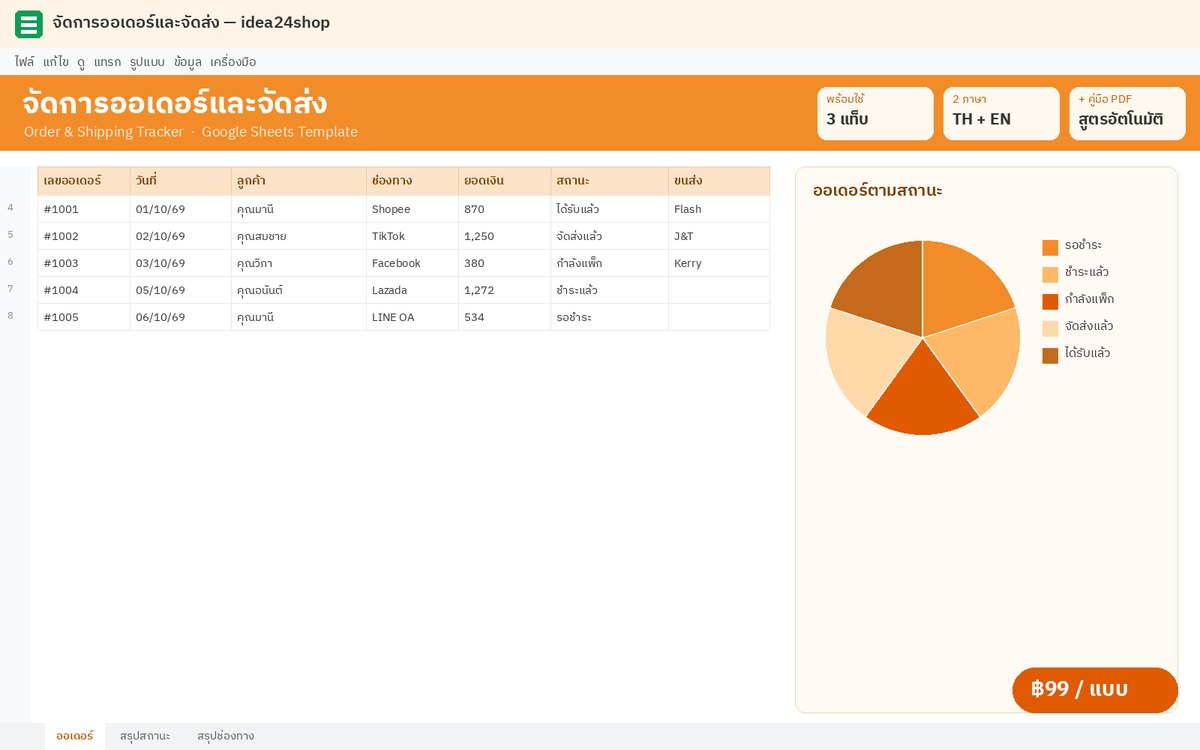This screenshot has width=1200, height=750.
Task: Select the ลูกค้า column header
Action: pos(298,181)
